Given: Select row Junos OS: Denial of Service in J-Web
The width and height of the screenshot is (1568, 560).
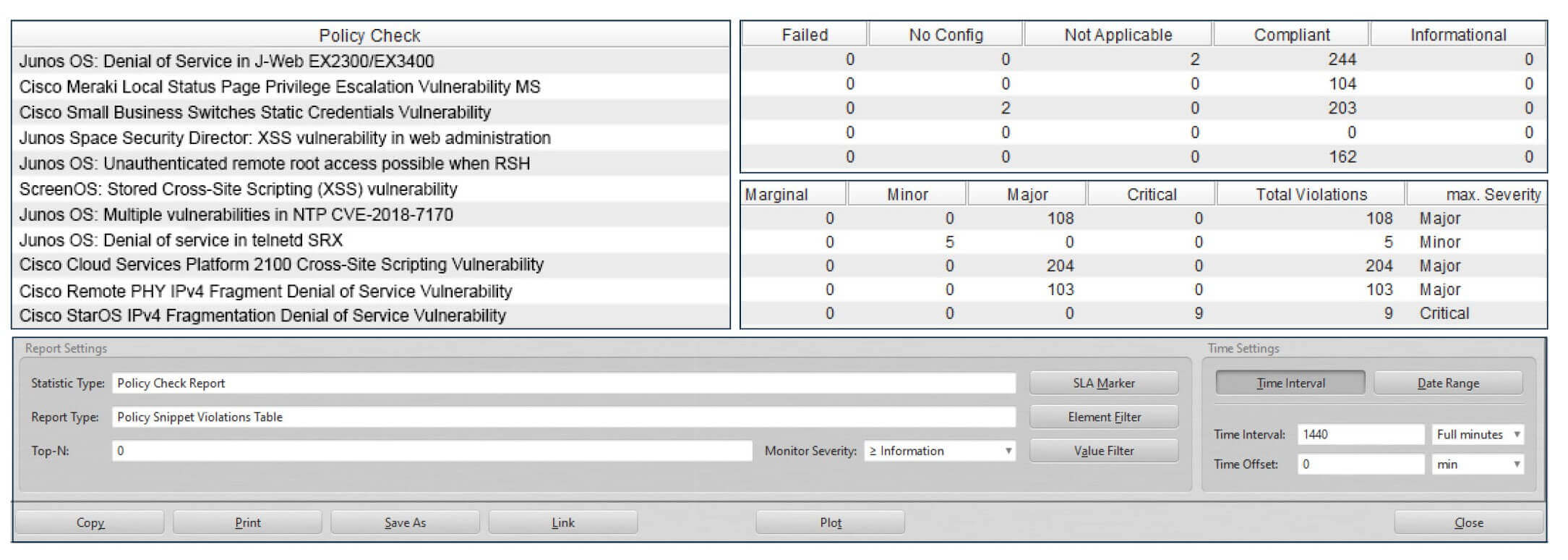Looking at the screenshot, I should [371, 61].
